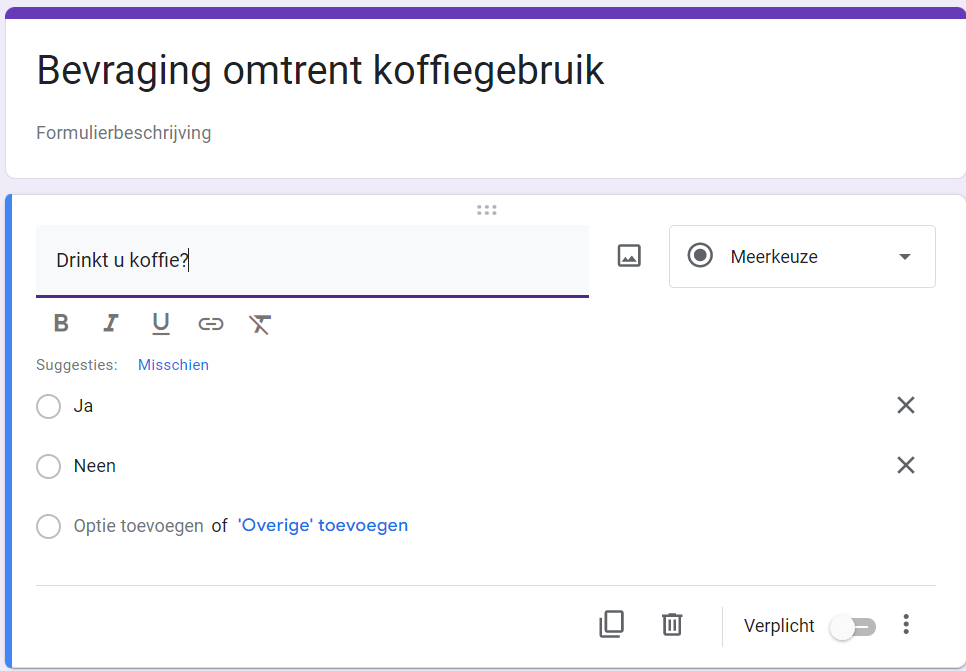Apply italic formatting to question
The width and height of the screenshot is (966, 671).
pyautogui.click(x=111, y=324)
